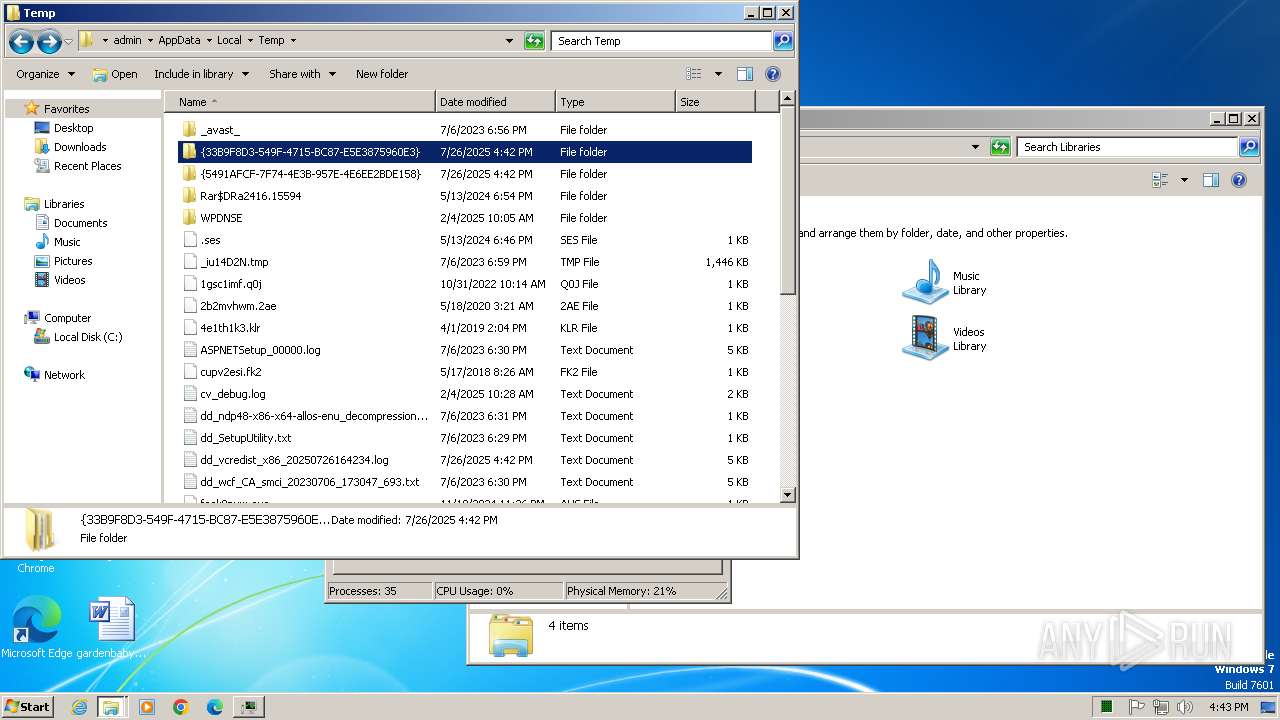1280x720 pixels.
Task: Change your view icon in Temp window
Action: click(x=694, y=74)
